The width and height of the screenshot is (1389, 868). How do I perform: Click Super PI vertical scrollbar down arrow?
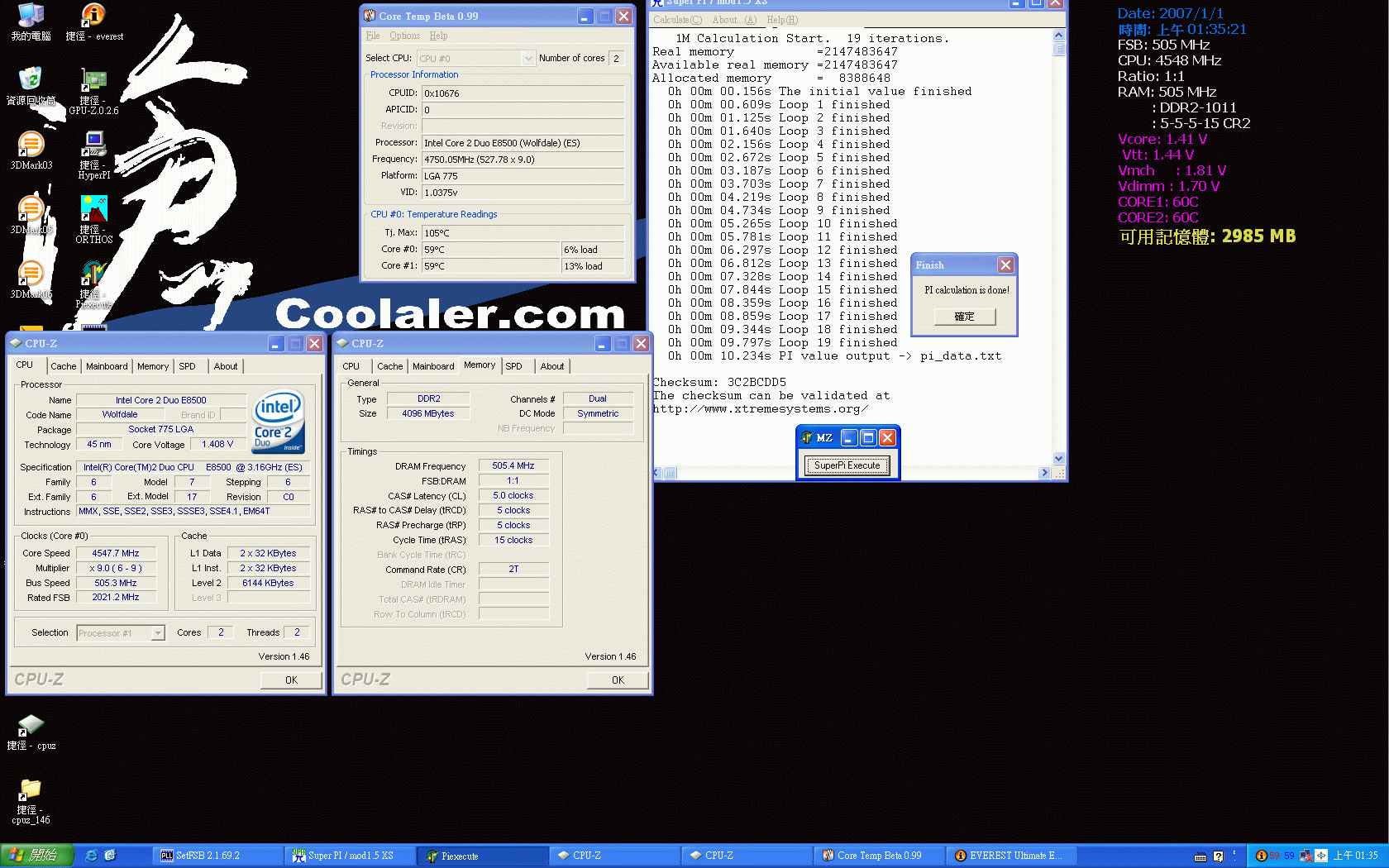(1058, 459)
